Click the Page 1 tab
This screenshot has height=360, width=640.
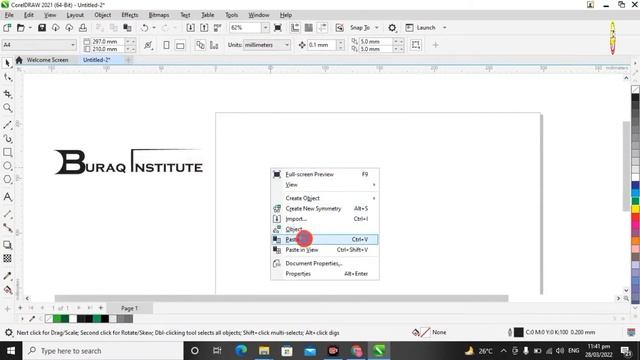129,308
